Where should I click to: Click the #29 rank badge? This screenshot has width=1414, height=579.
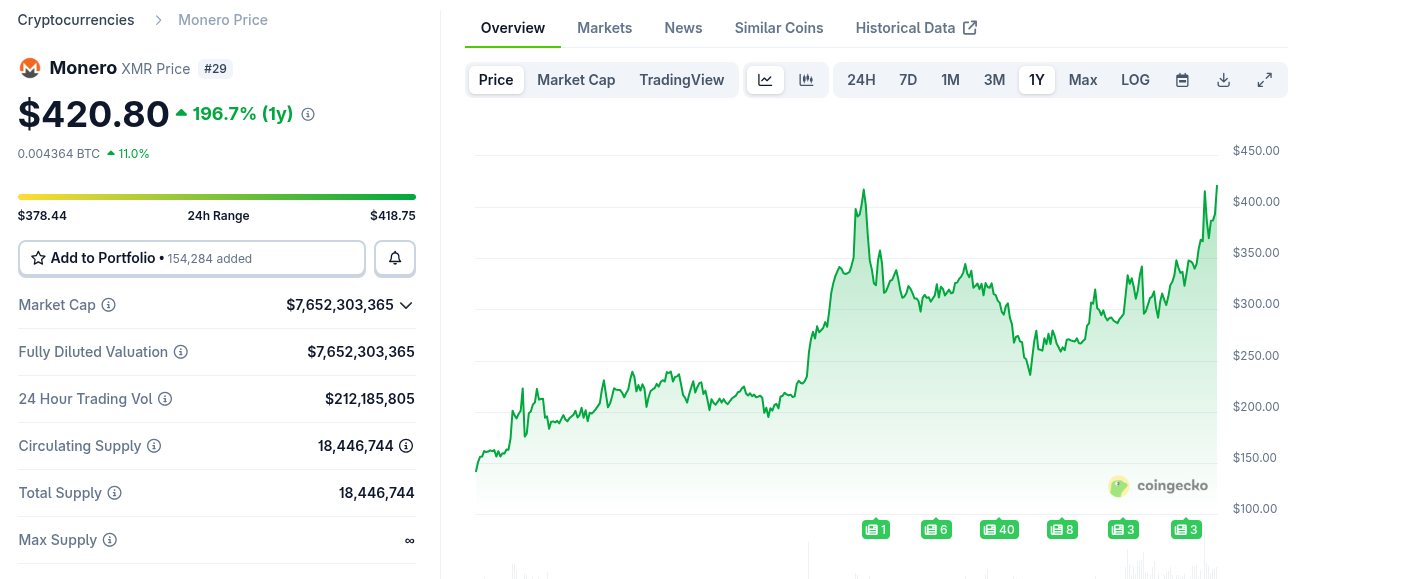click(215, 68)
